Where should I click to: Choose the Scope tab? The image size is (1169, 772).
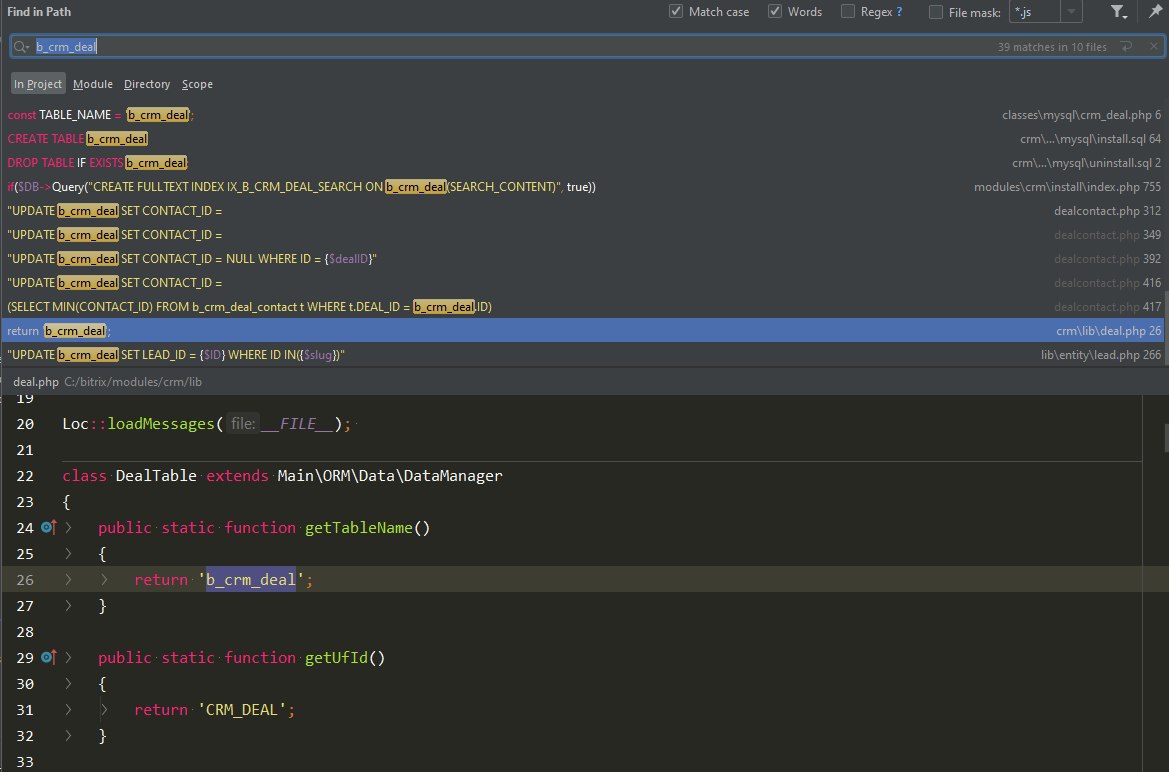[x=197, y=84]
